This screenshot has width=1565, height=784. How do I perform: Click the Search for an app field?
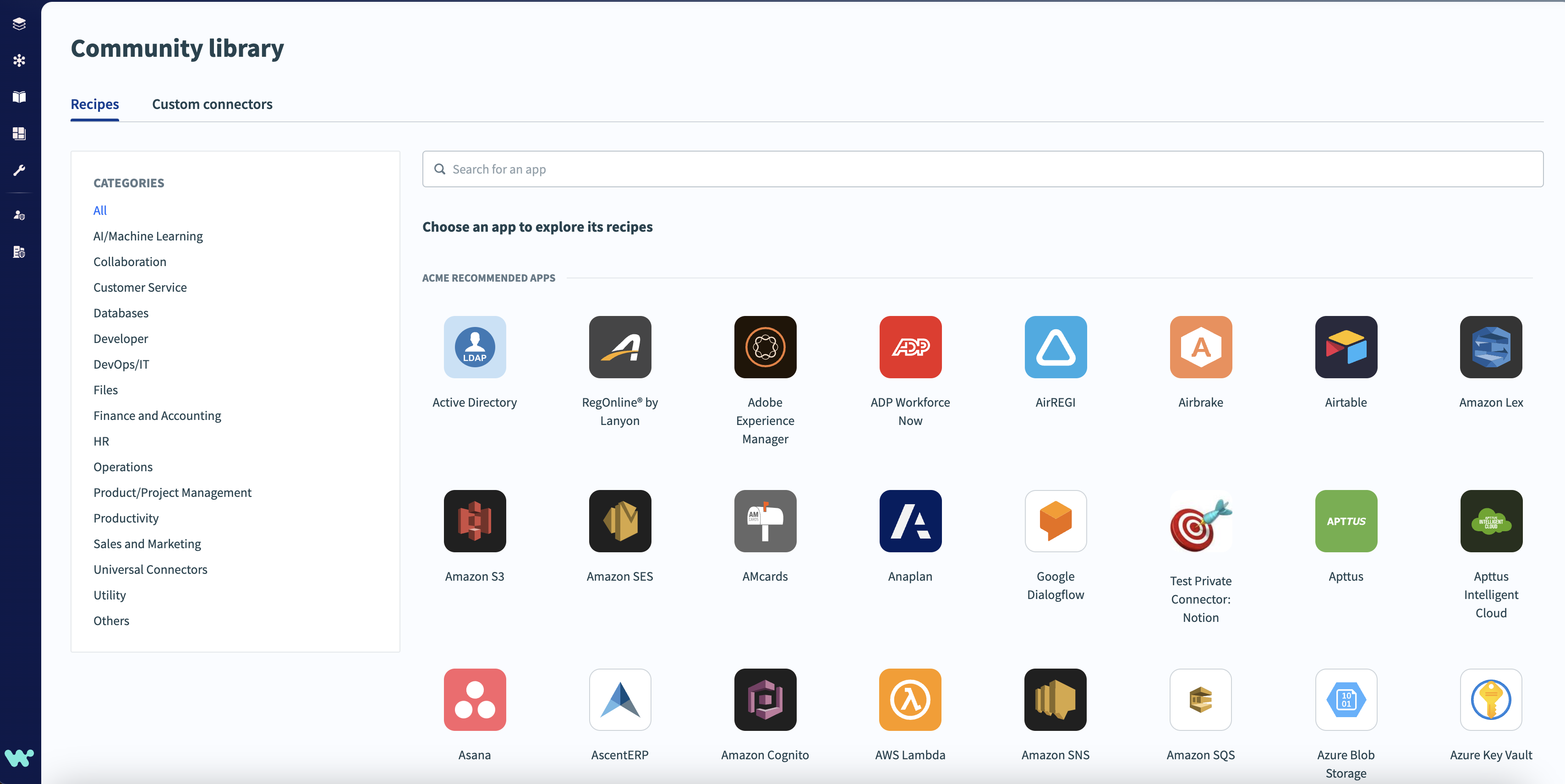982,169
